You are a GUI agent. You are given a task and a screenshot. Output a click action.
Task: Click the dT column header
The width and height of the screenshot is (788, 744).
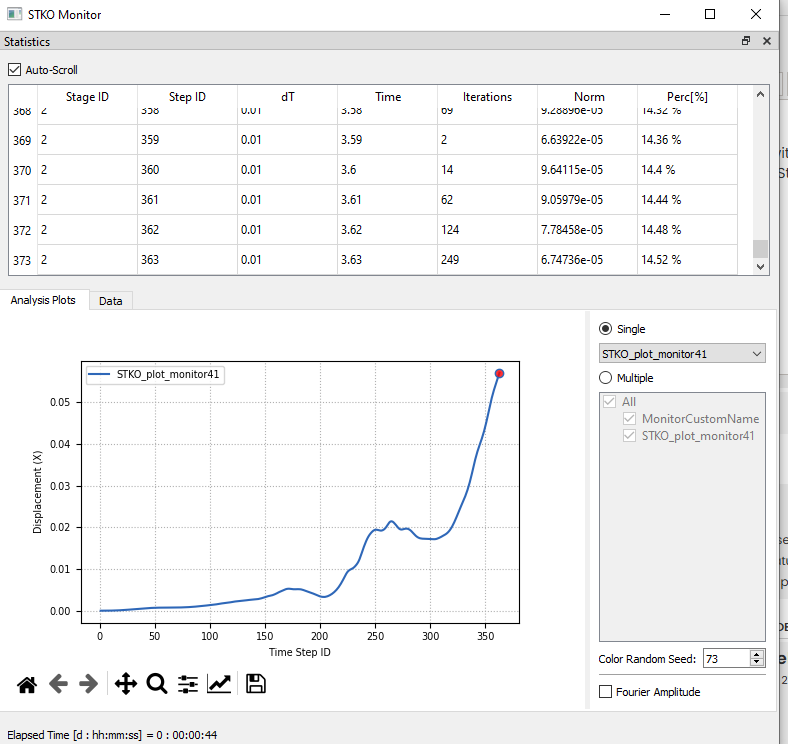(x=287, y=97)
